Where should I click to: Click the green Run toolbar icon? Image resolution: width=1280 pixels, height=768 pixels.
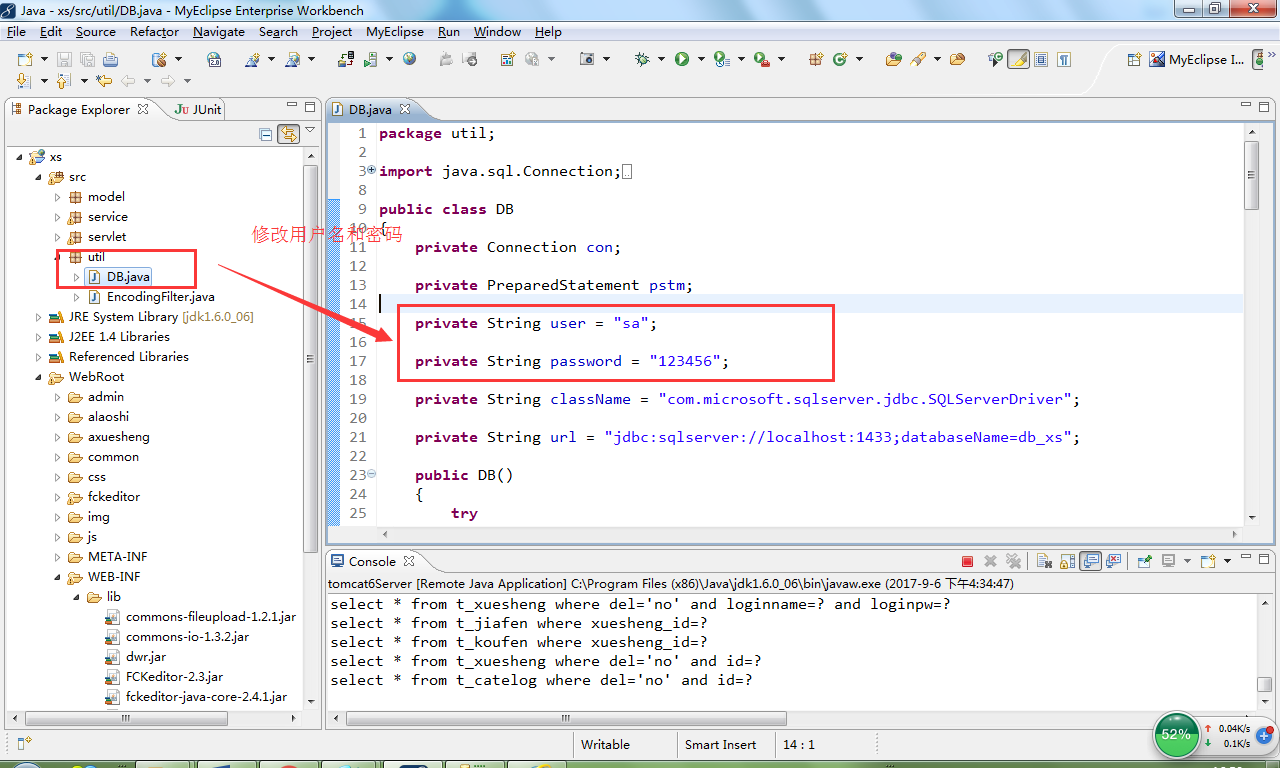pyautogui.click(x=682, y=60)
